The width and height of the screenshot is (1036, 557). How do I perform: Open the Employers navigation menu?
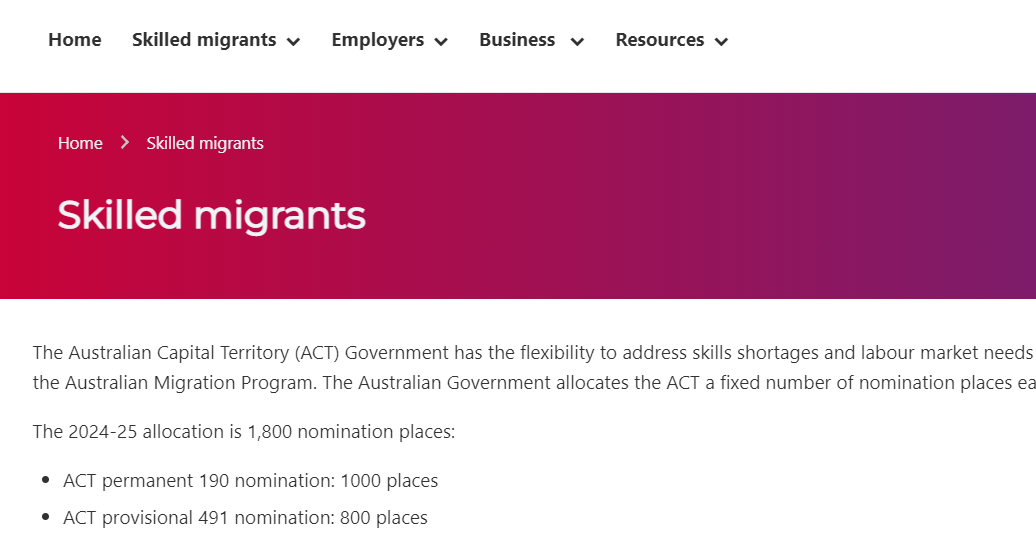[378, 40]
